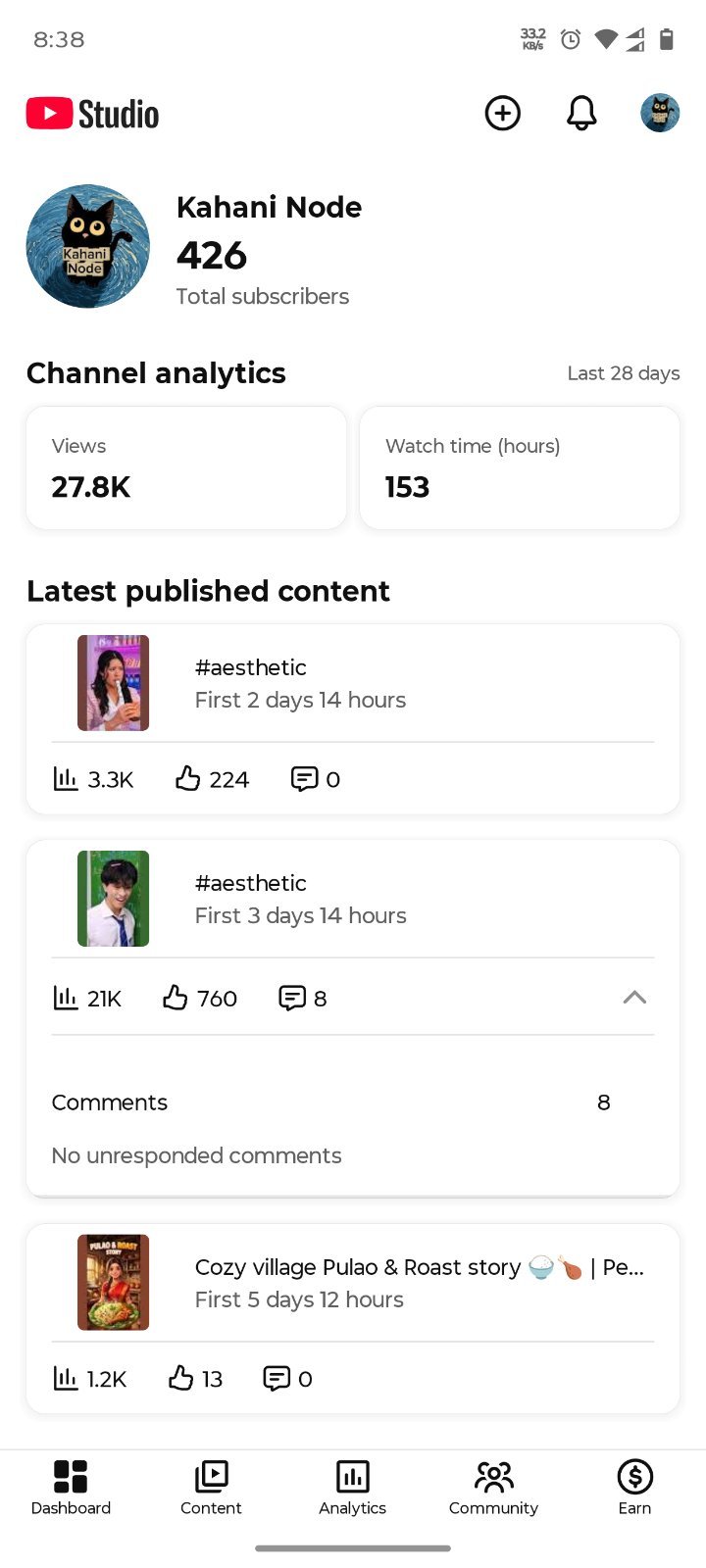Go to the Community tab

click(x=493, y=1488)
